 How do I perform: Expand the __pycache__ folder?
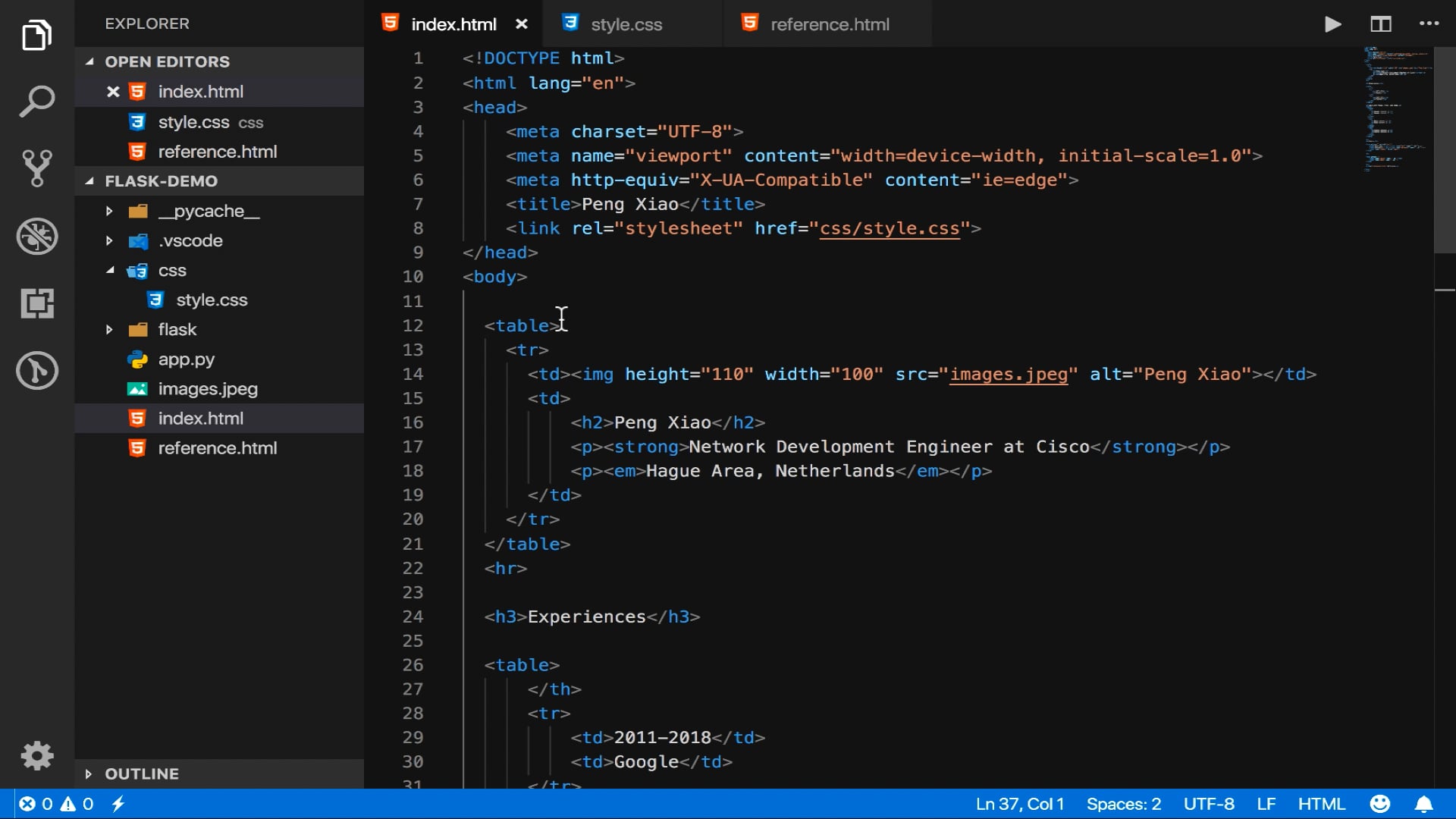click(x=110, y=211)
